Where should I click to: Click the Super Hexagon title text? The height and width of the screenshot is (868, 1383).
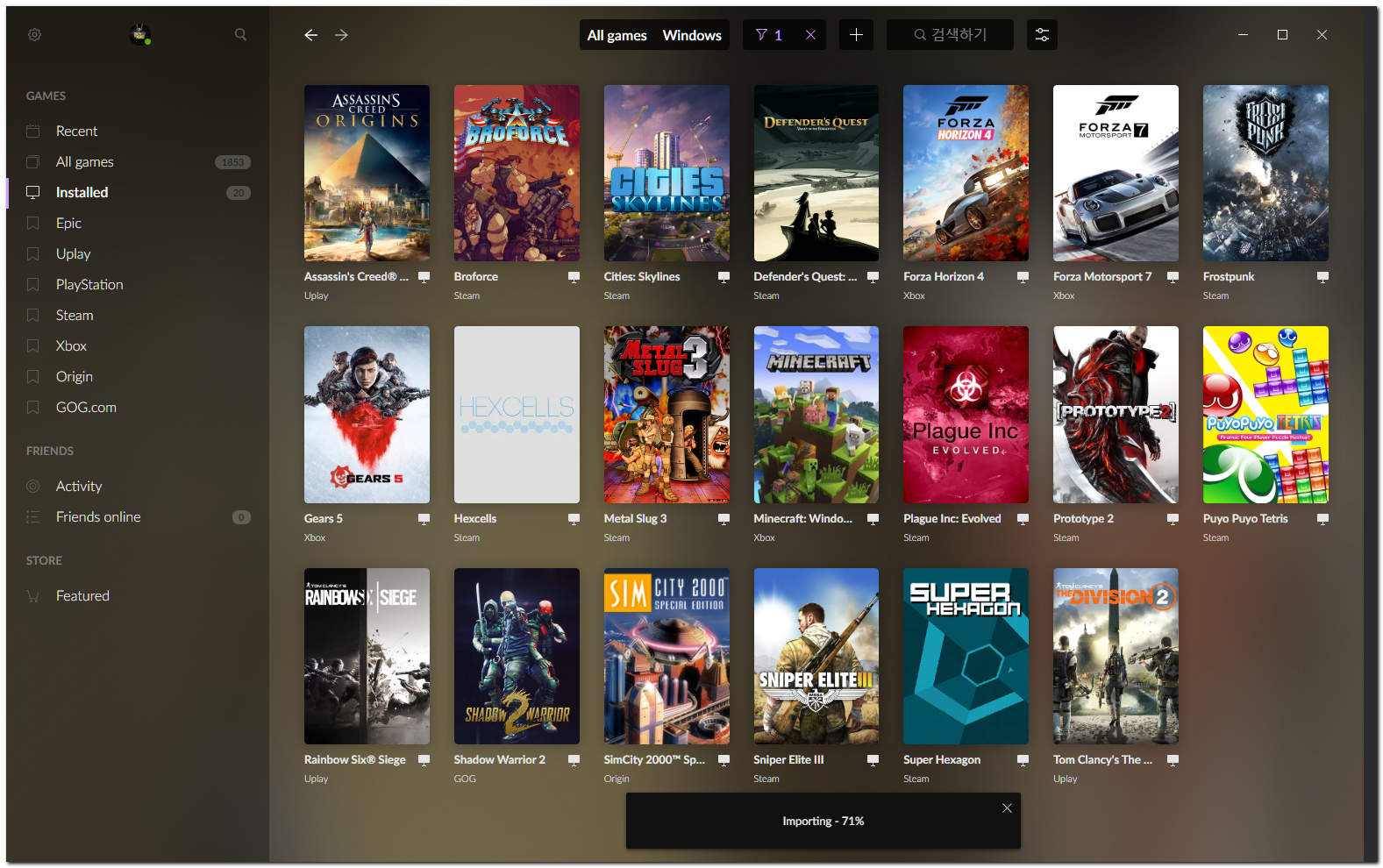coord(942,760)
